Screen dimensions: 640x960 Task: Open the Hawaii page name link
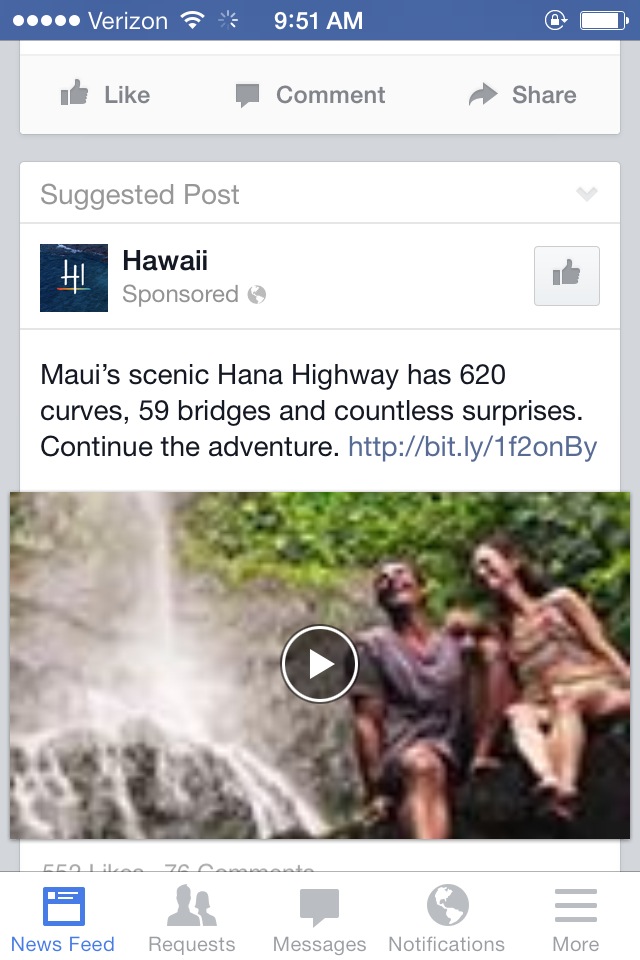[x=165, y=260]
